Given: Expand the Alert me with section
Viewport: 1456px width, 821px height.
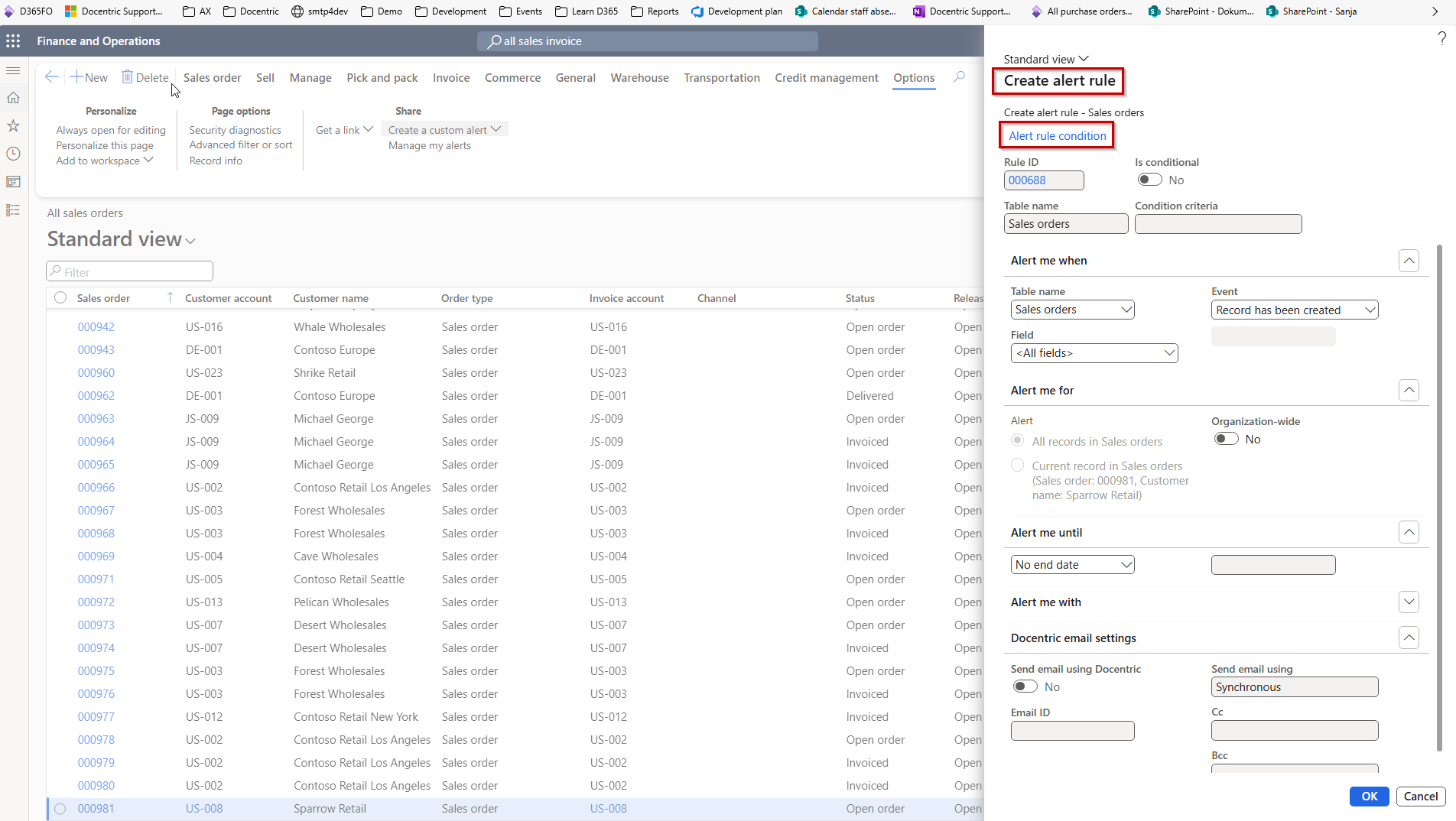Looking at the screenshot, I should tap(1409, 602).
